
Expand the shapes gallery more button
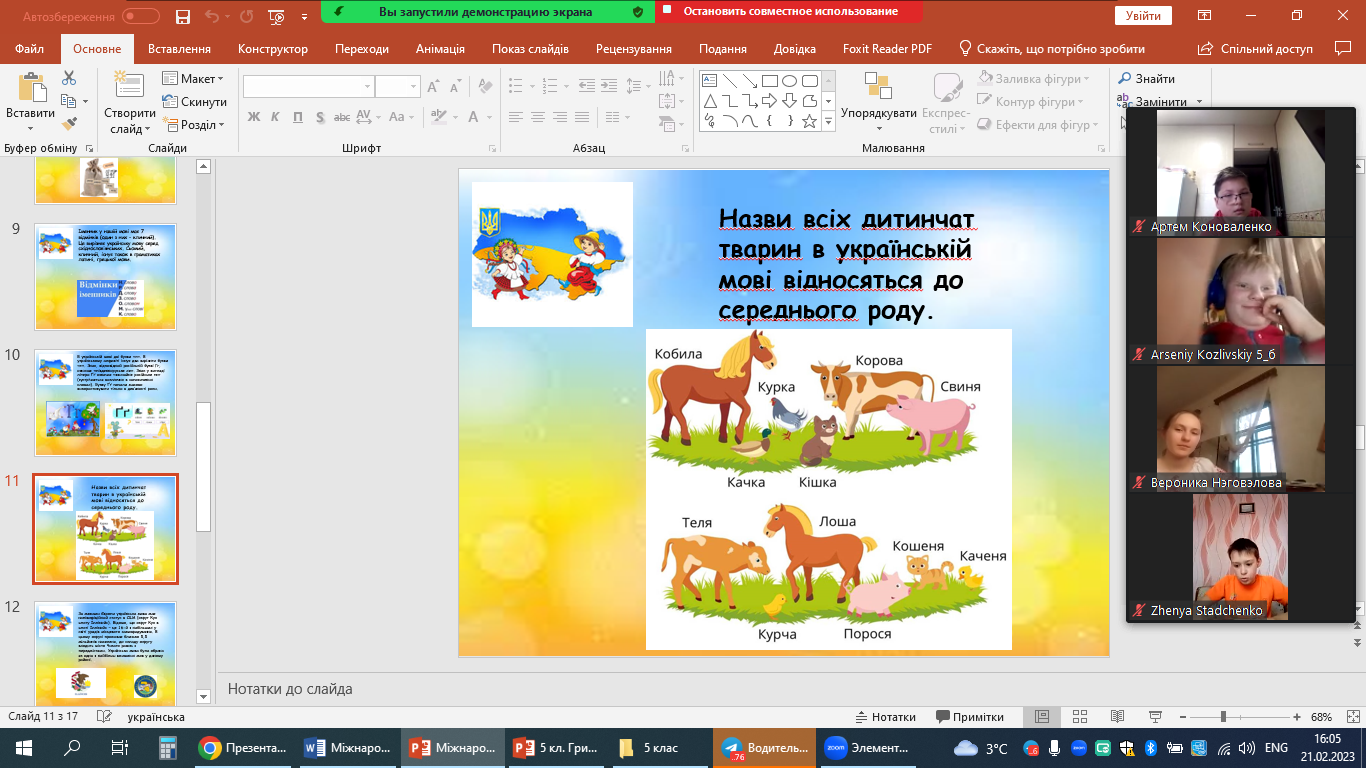click(828, 121)
